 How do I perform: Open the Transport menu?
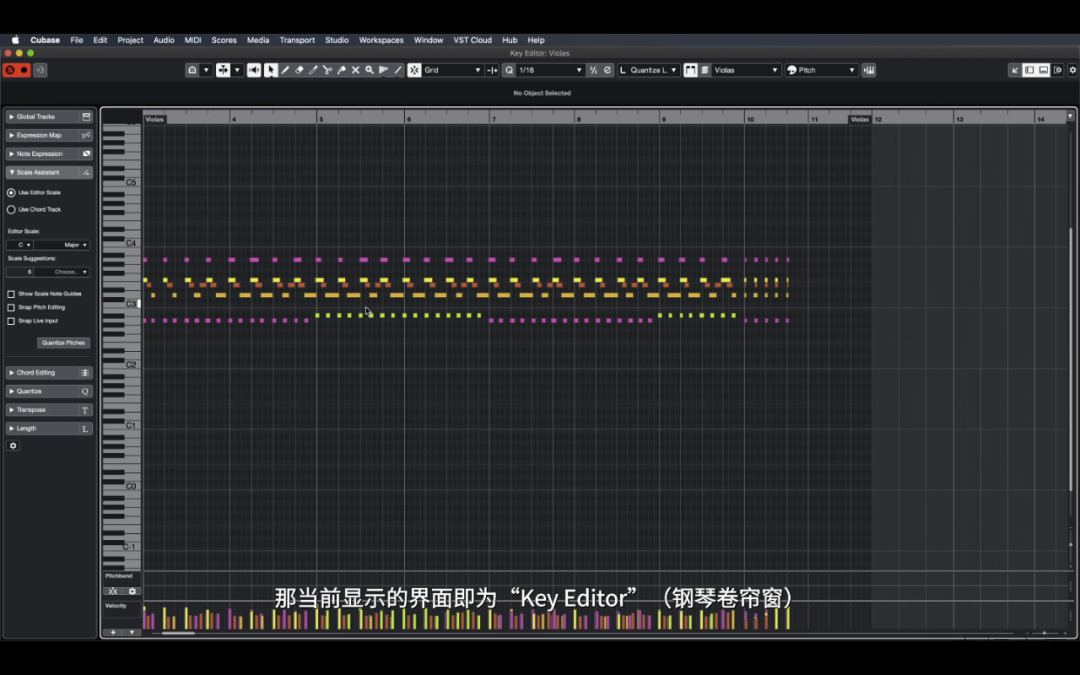[297, 40]
